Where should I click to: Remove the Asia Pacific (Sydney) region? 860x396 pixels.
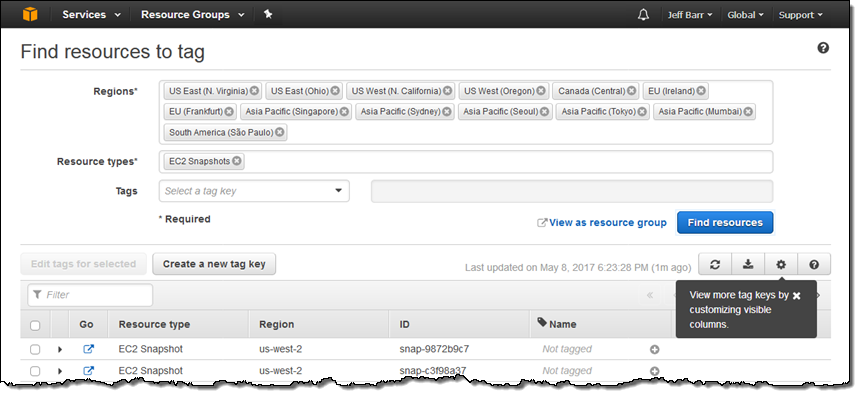coord(447,112)
